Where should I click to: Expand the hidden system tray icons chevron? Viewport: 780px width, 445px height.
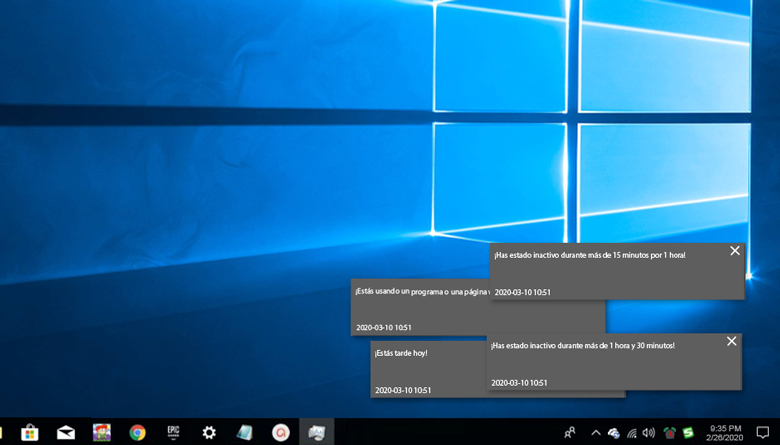(x=596, y=432)
